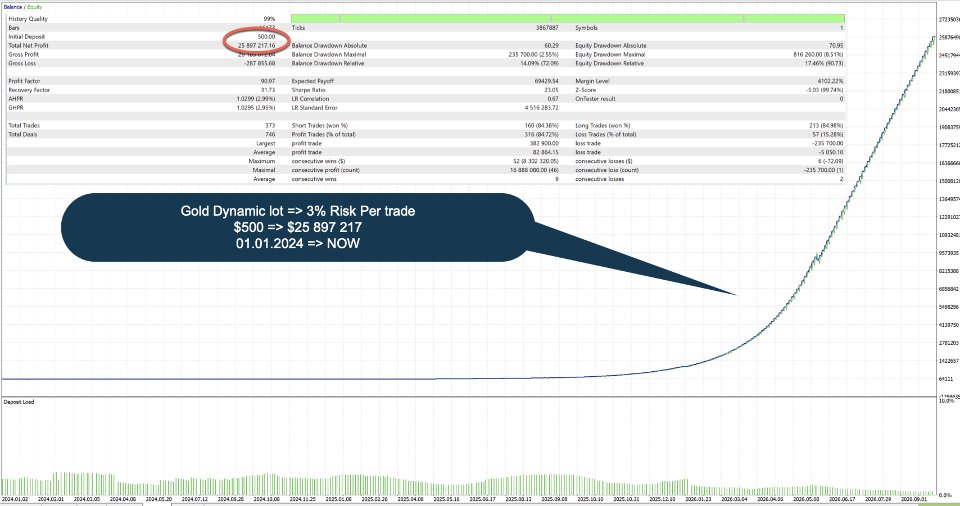Image resolution: width=960 pixels, height=506 pixels.
Task: Select the Total Net Profit label
Action: point(29,45)
